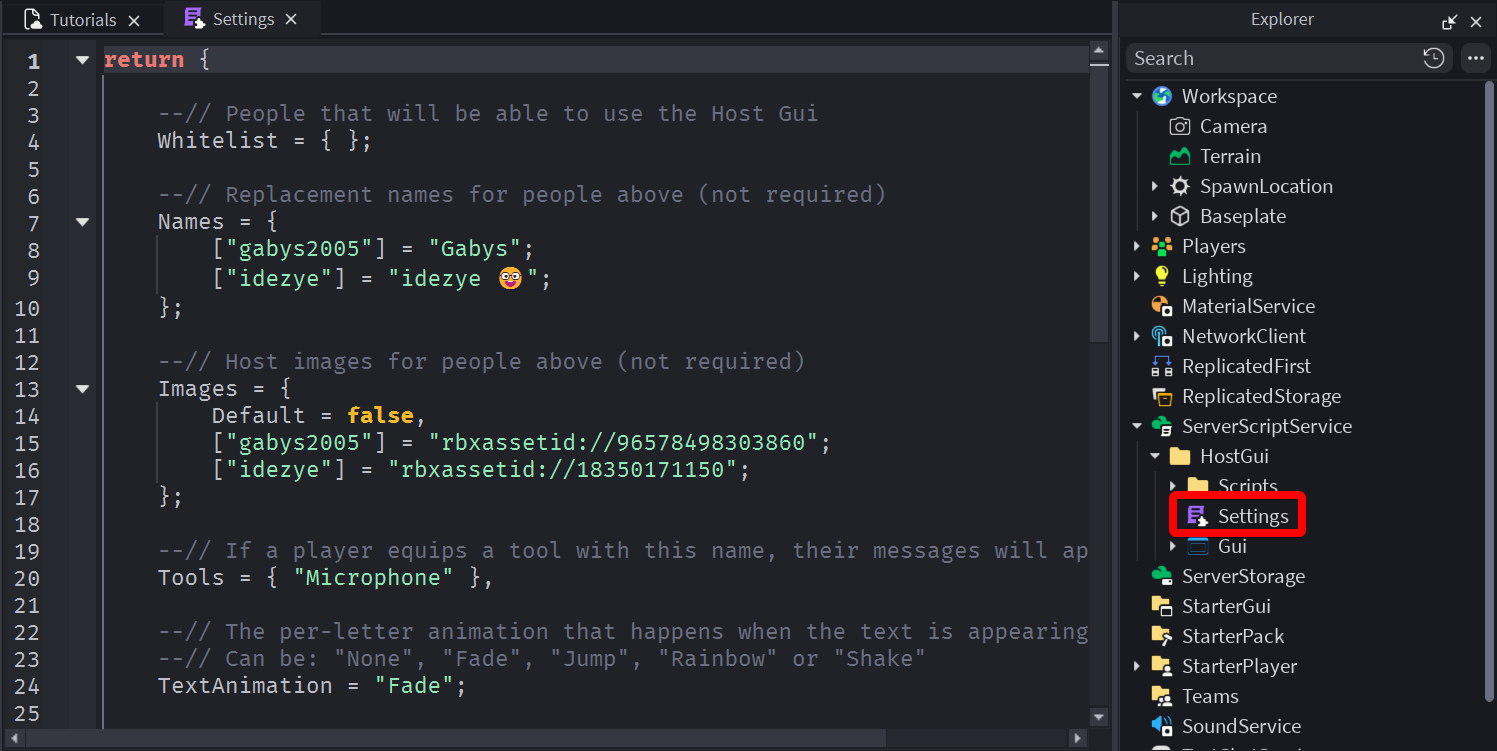Open the Explorer search history icon
Viewport: 1497px width, 751px height.
(1433, 58)
